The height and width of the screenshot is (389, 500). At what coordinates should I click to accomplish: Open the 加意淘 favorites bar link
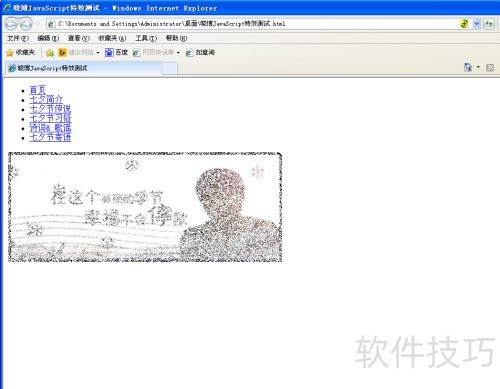click(200, 52)
